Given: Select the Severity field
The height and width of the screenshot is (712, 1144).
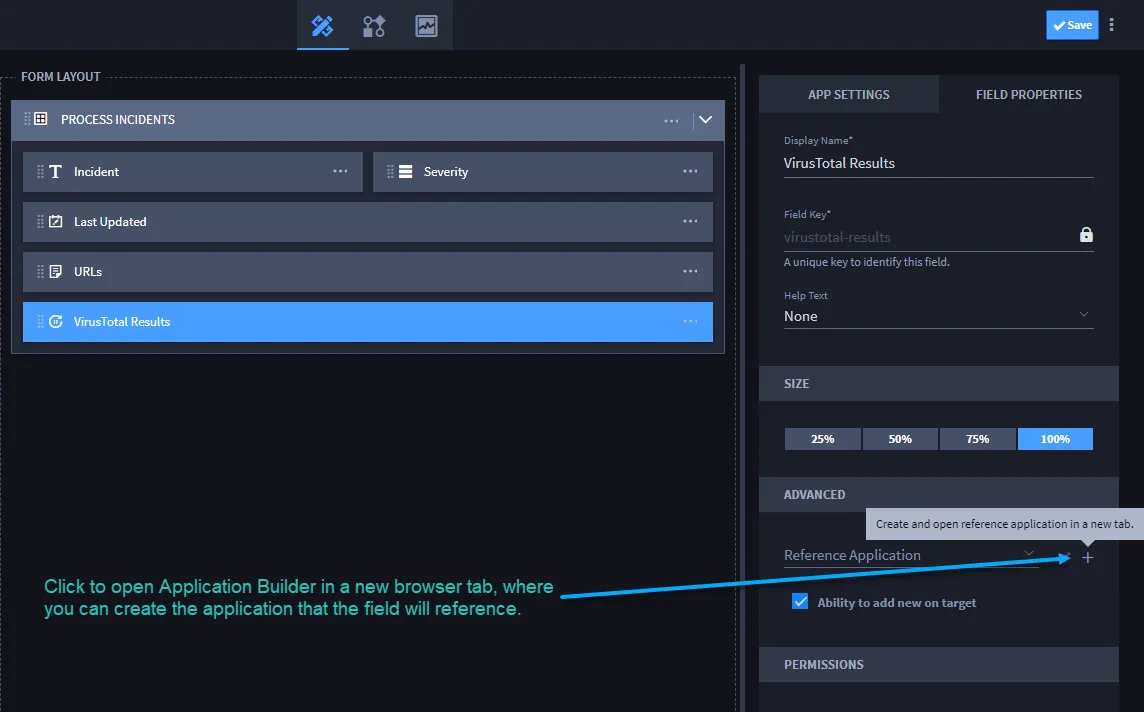Looking at the screenshot, I should point(543,172).
